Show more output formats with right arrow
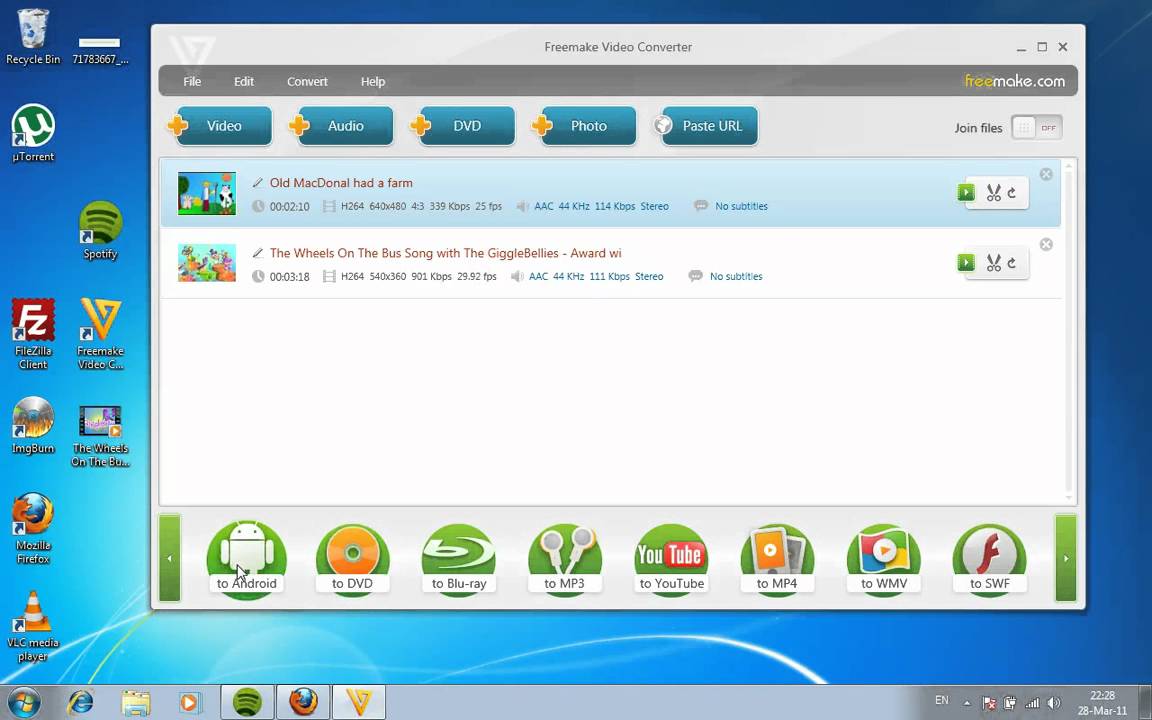 pos(1066,558)
